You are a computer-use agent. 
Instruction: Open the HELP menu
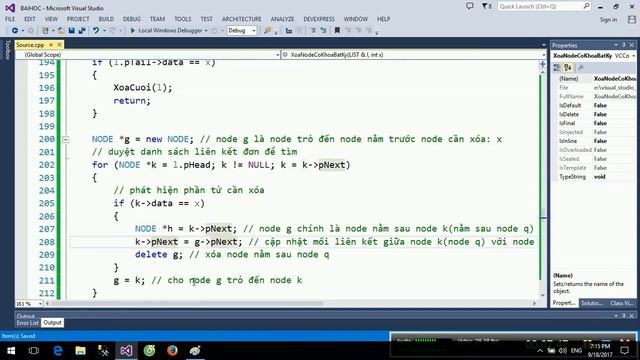(384, 19)
